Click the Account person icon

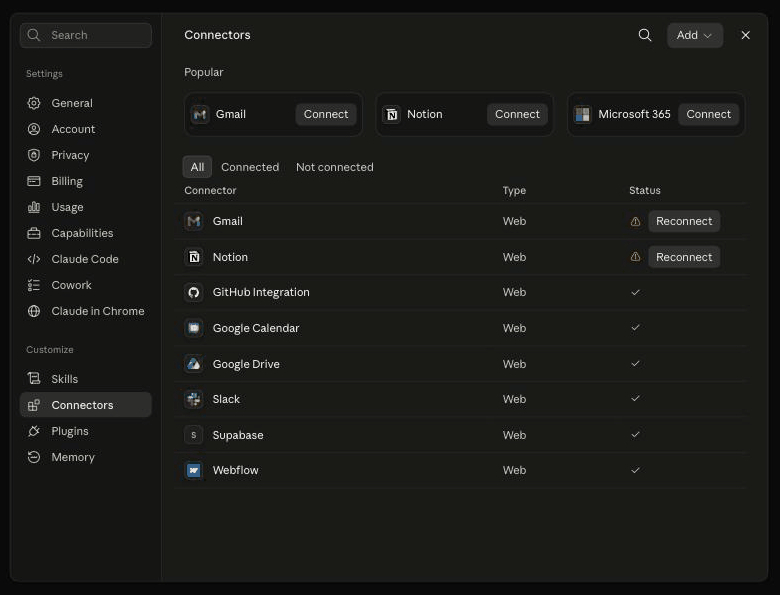coord(34,129)
